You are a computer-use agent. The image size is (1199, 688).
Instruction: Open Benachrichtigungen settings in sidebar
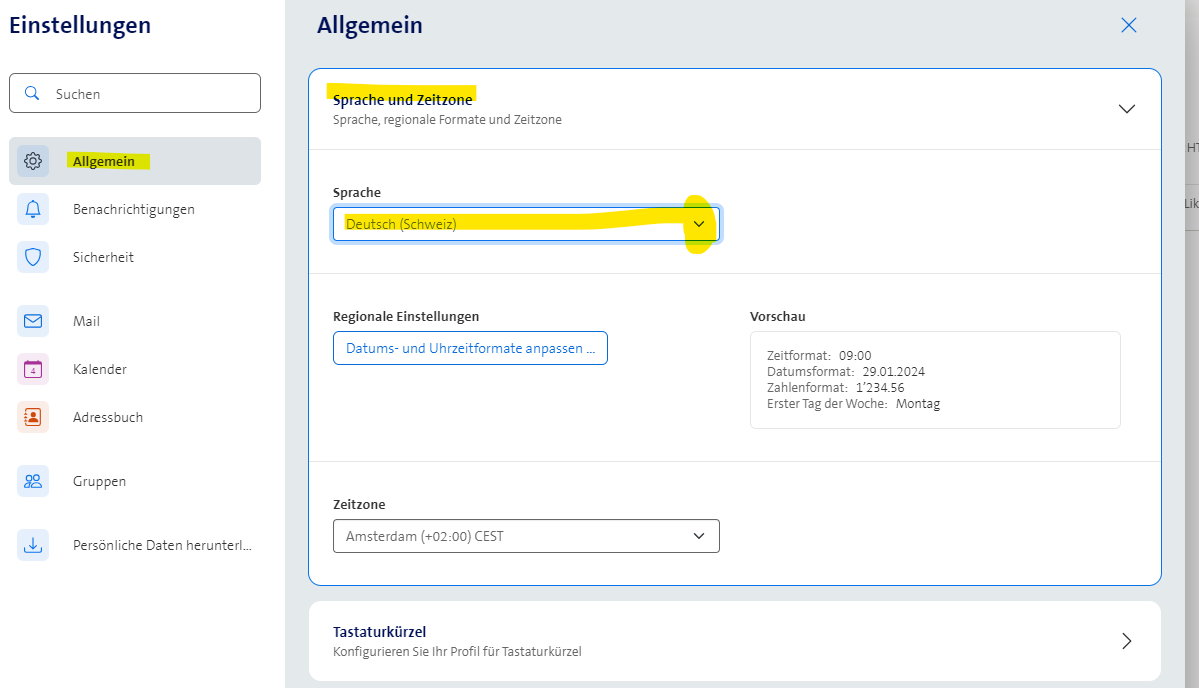pyautogui.click(x=134, y=209)
